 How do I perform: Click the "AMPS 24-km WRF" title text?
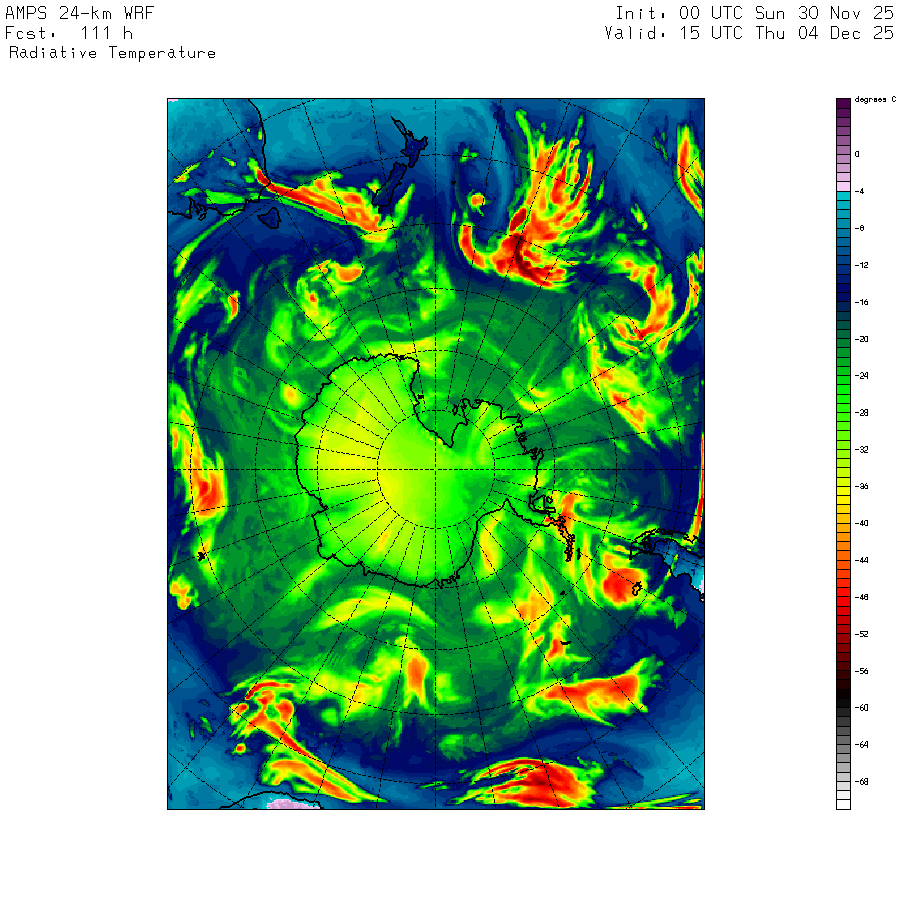(x=80, y=13)
